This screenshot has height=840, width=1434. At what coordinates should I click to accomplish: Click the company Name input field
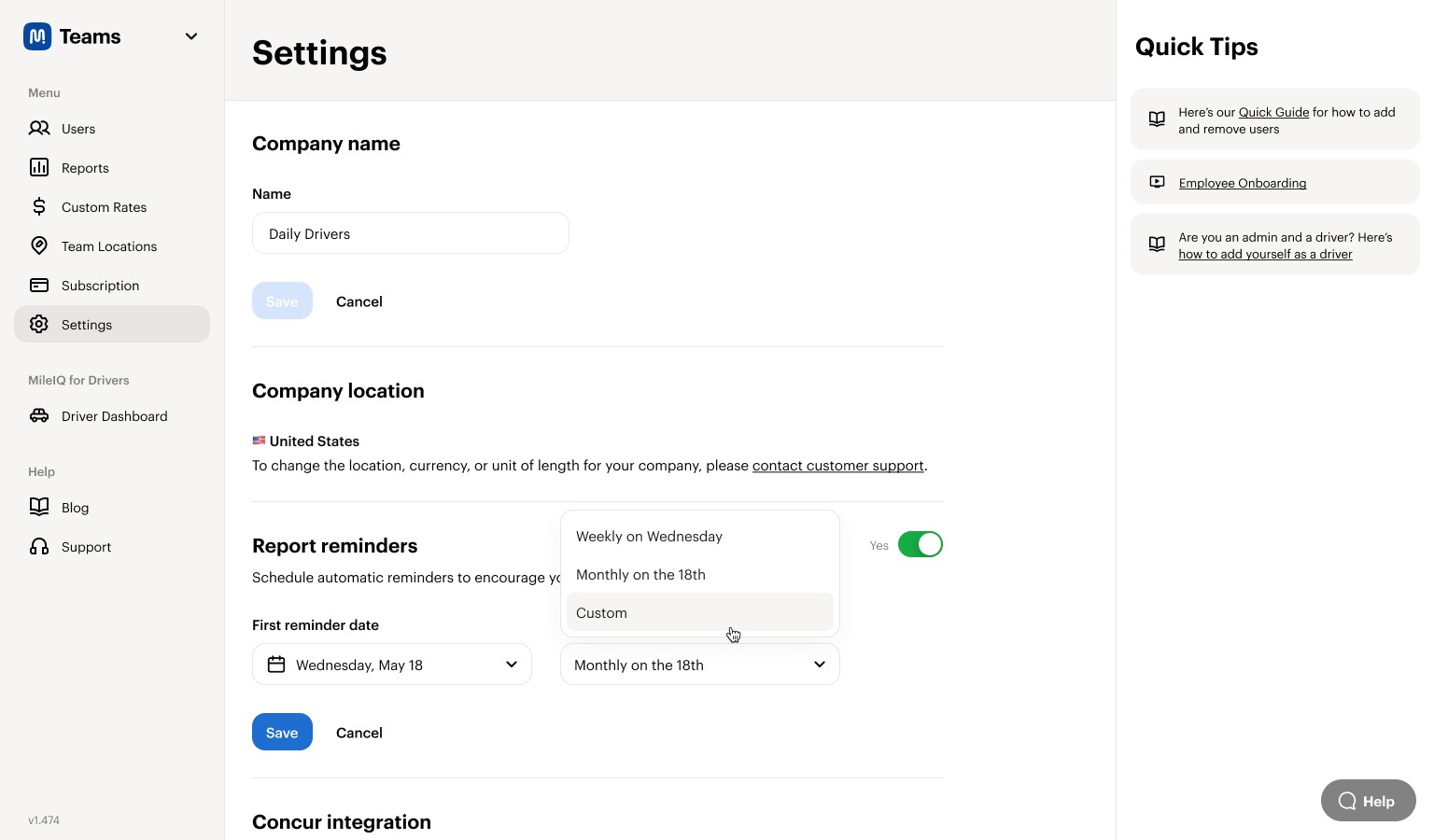411,233
